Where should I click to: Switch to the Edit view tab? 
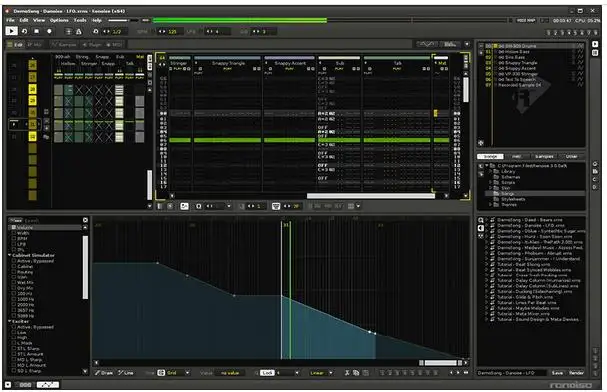coord(15,45)
